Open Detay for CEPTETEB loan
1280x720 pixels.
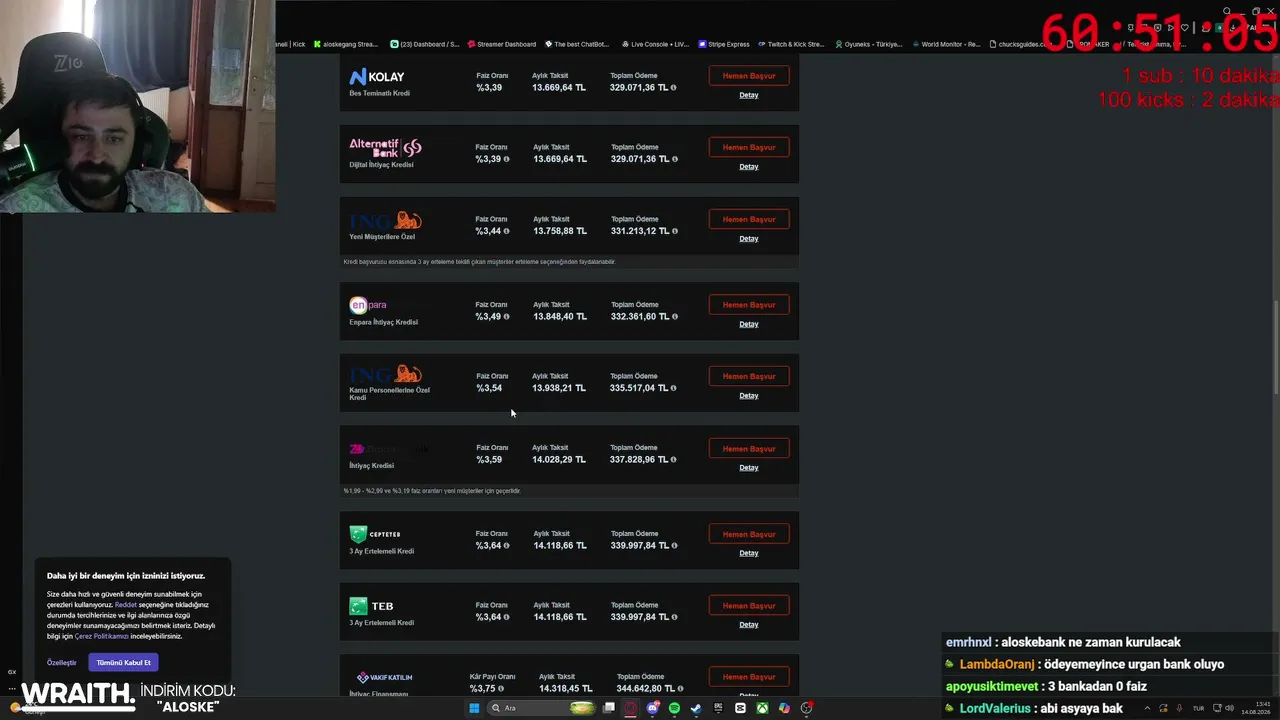(x=749, y=553)
